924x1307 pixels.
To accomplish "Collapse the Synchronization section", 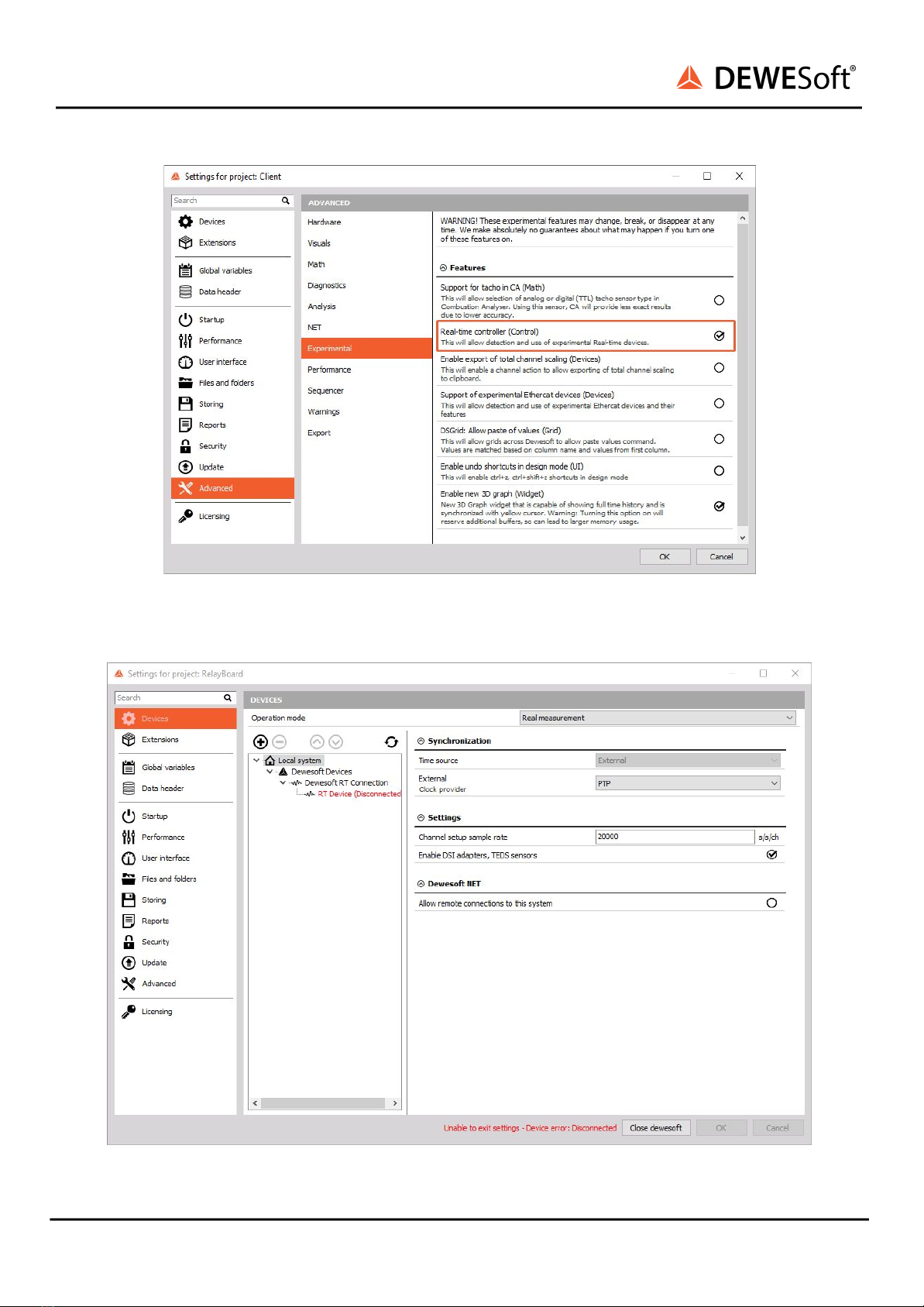I will (x=421, y=741).
